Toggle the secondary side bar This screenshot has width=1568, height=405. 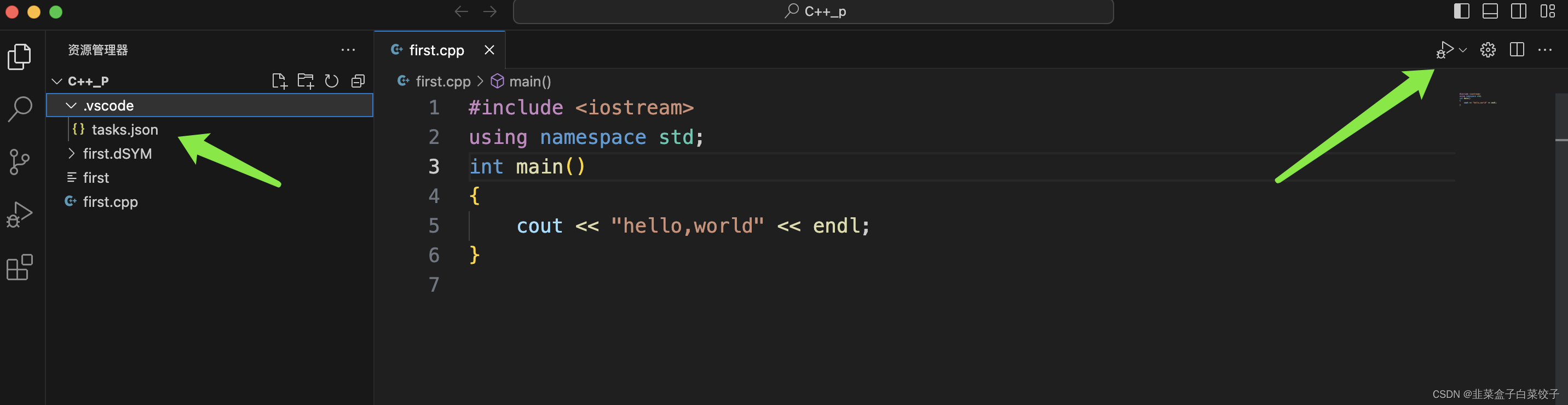[x=1519, y=11]
